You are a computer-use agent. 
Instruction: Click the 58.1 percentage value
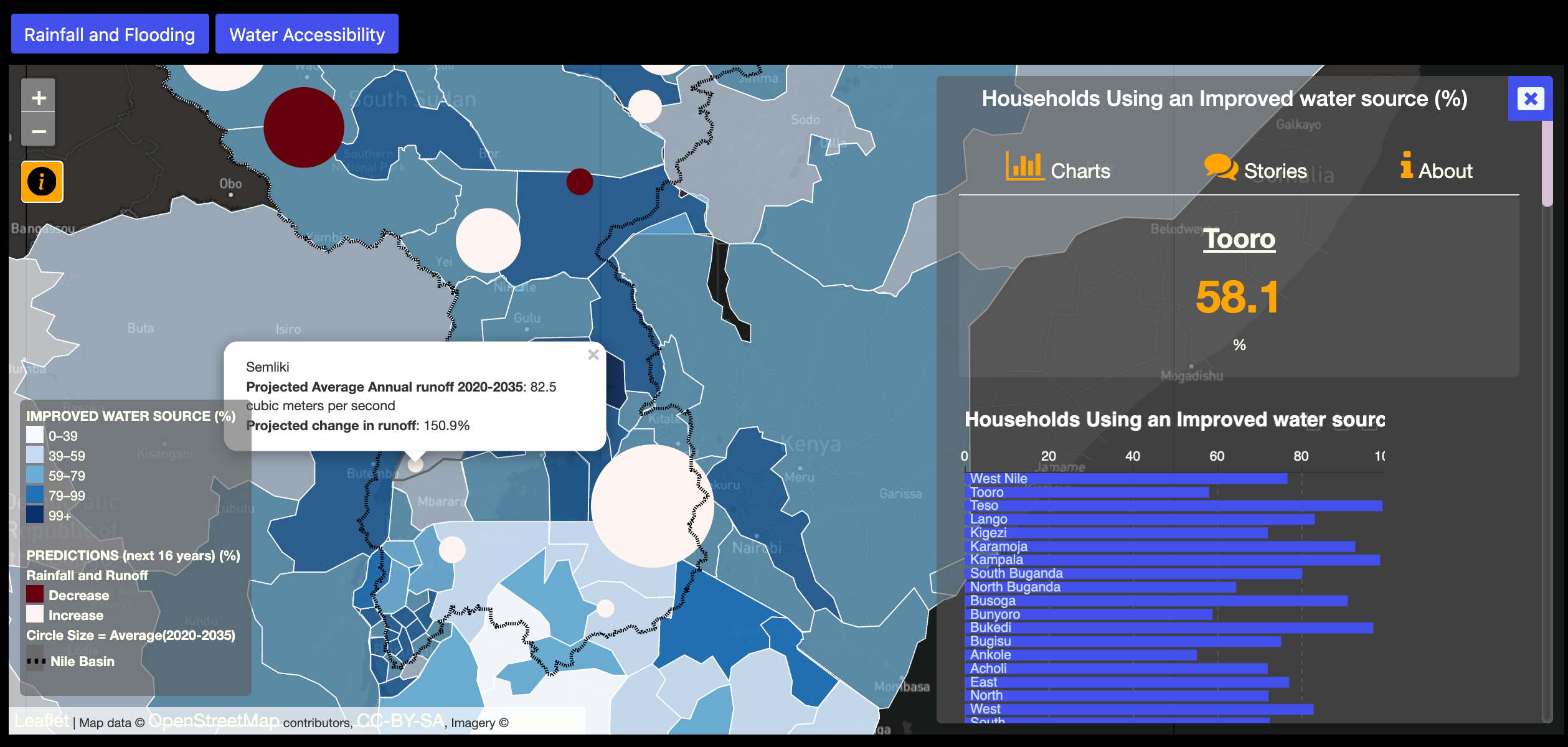(1237, 297)
